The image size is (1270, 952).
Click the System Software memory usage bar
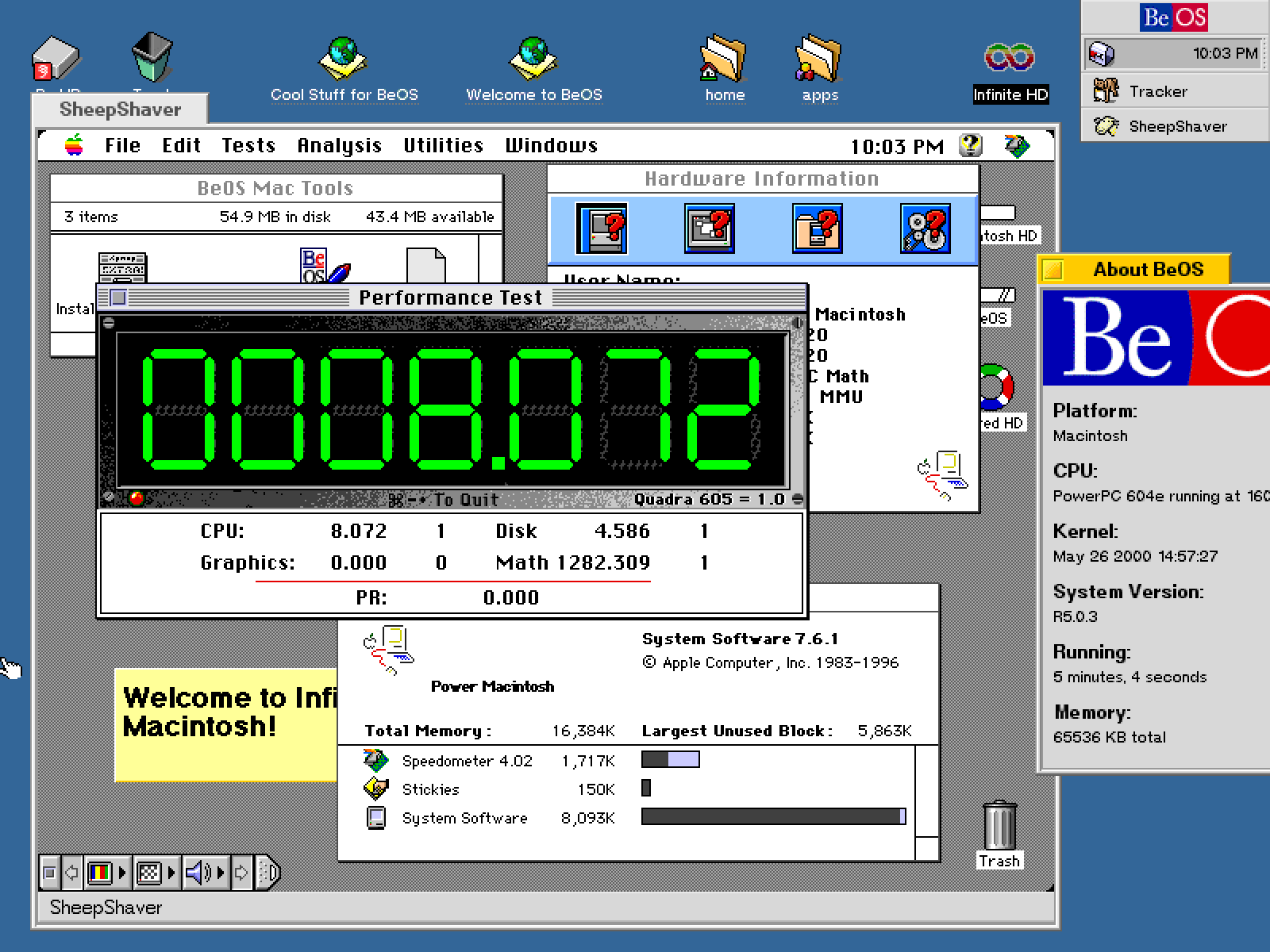tap(774, 816)
